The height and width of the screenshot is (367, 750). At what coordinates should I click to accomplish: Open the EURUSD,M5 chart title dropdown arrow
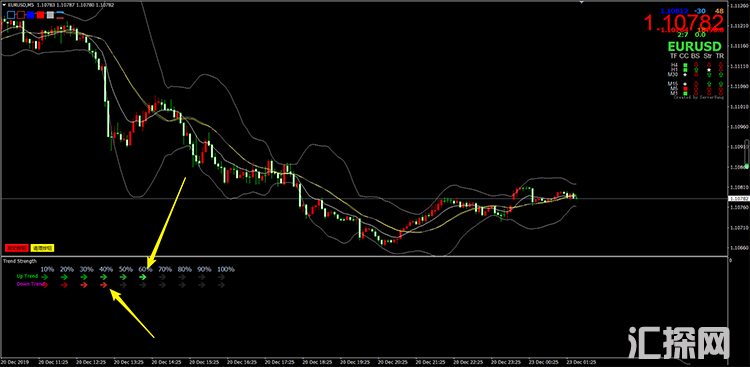pyautogui.click(x=4, y=4)
